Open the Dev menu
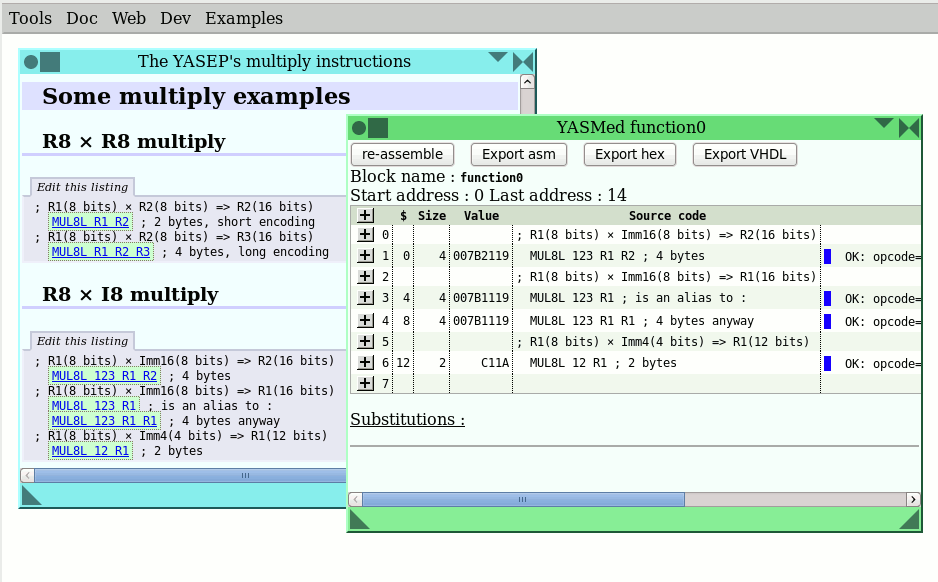This screenshot has width=938, height=582. pos(175,18)
